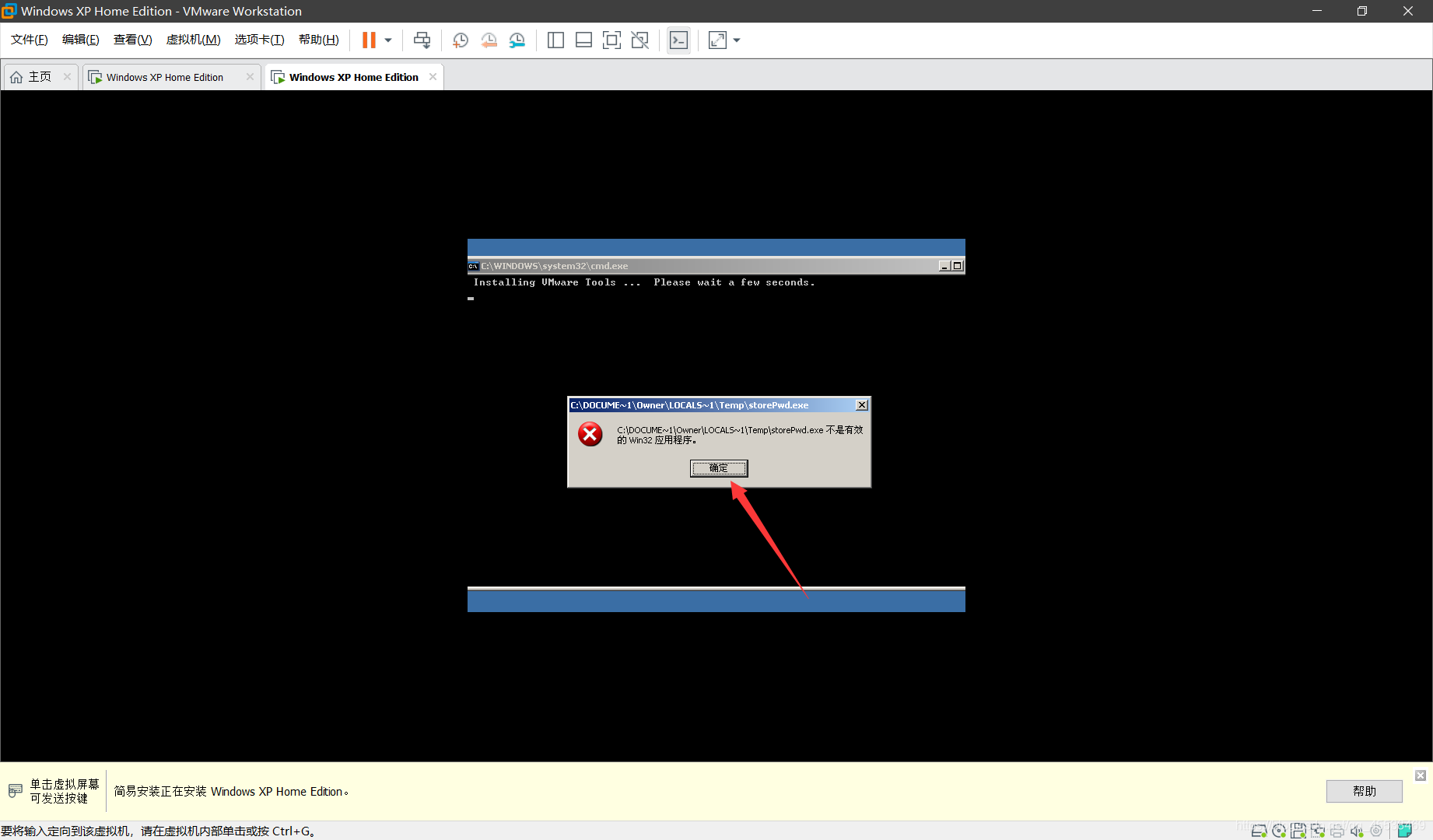Click the webcam device status icon

(x=1376, y=831)
